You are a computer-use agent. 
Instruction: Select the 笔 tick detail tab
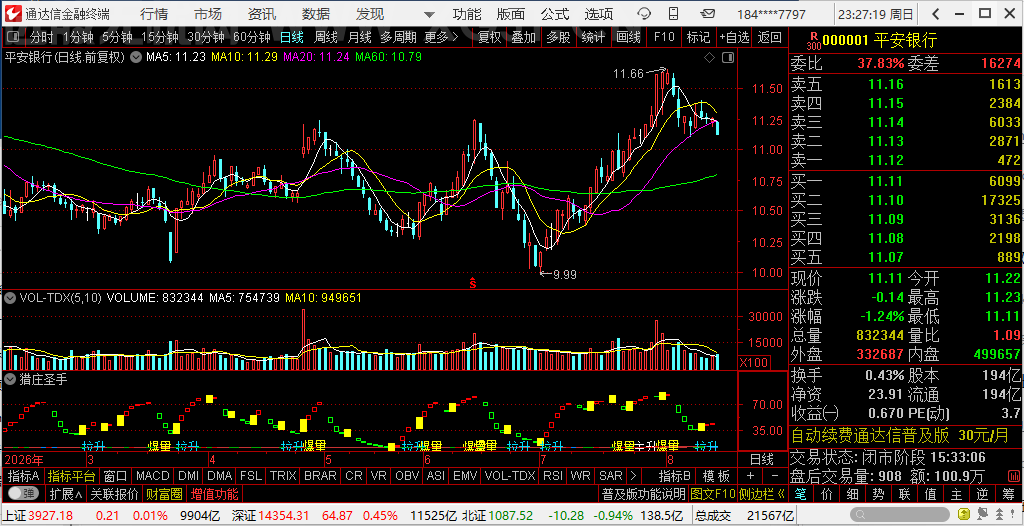801,493
